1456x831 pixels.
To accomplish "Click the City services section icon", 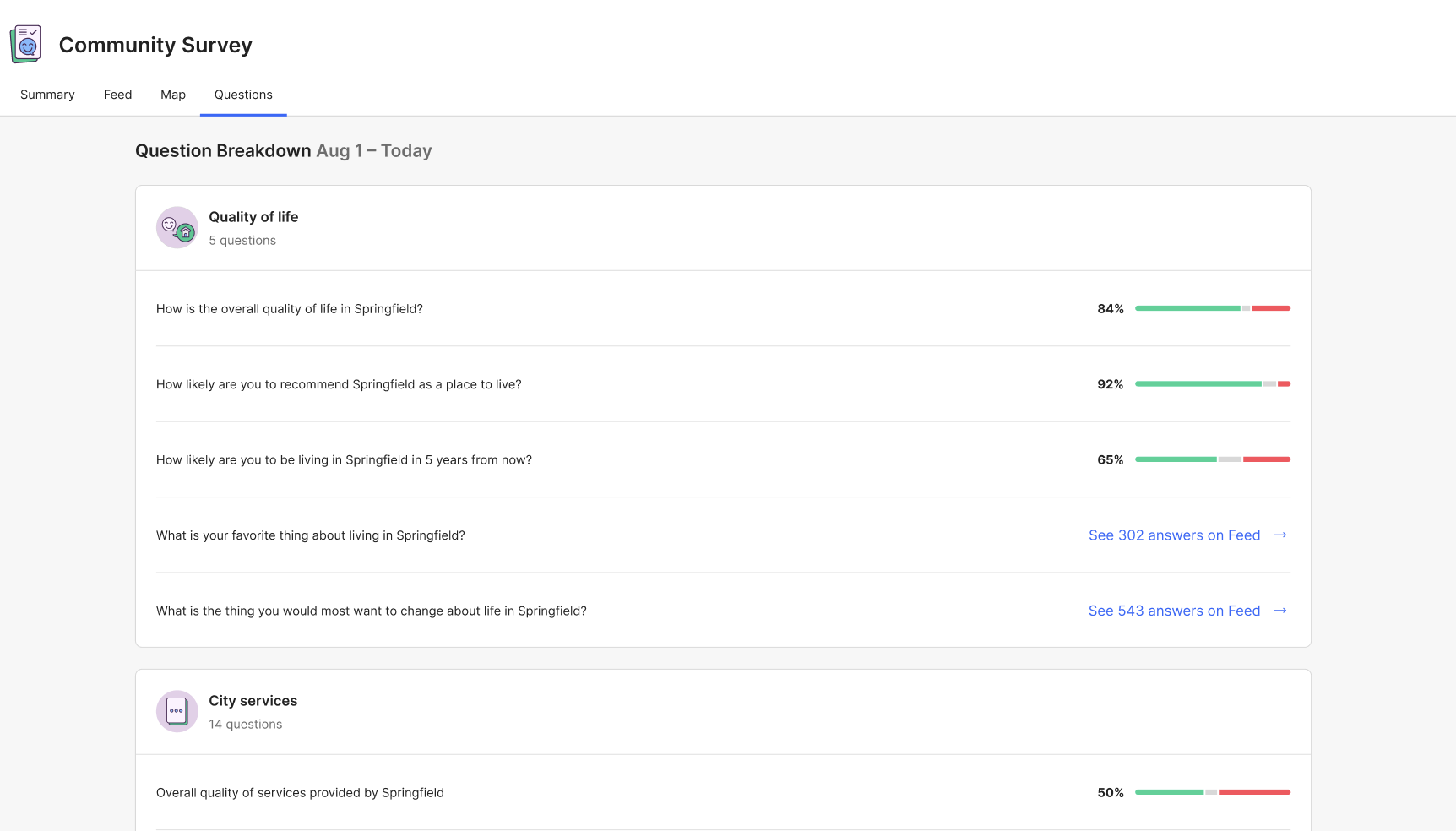I will 177,711.
